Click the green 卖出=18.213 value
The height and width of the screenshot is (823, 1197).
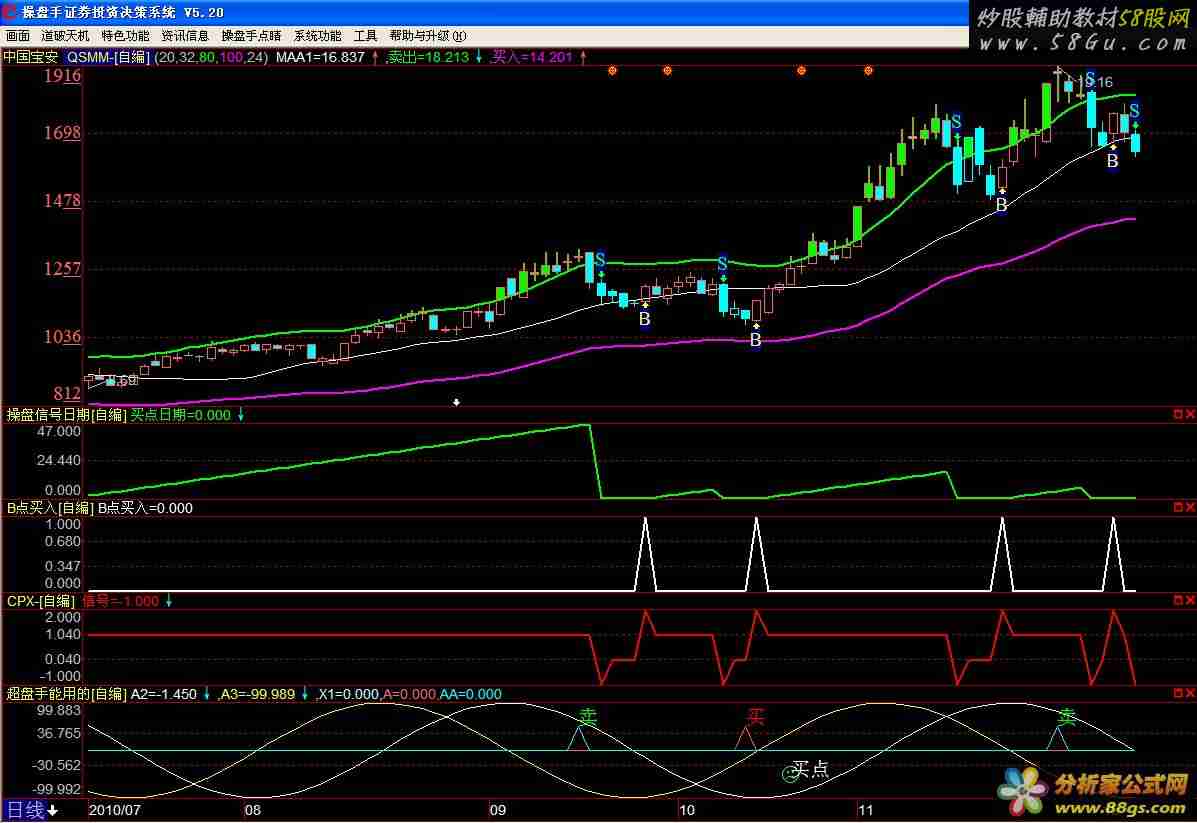pos(428,57)
